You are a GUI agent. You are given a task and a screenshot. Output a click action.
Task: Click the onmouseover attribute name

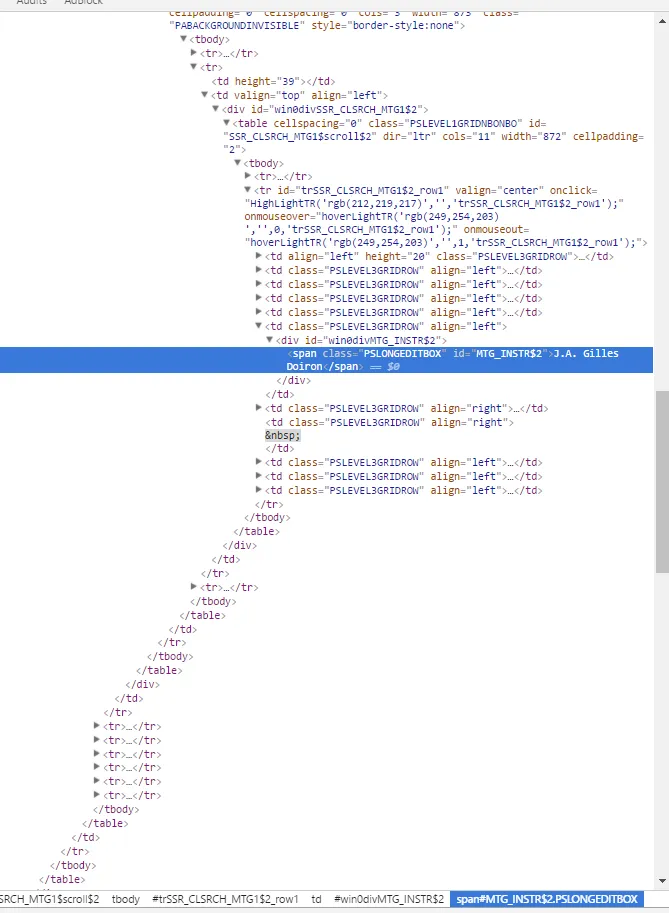(279, 217)
